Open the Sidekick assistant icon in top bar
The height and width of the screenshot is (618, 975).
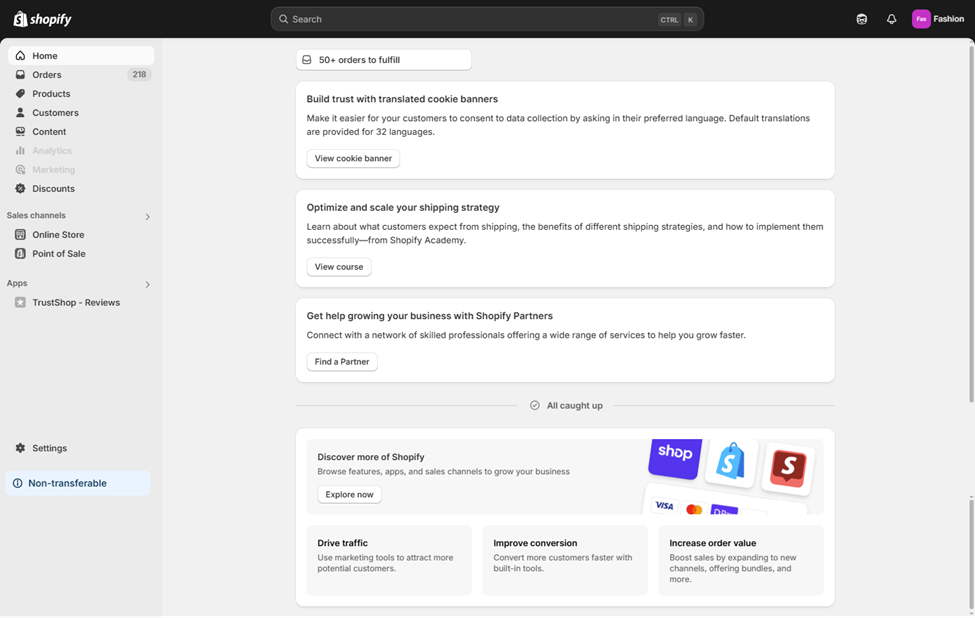click(861, 19)
